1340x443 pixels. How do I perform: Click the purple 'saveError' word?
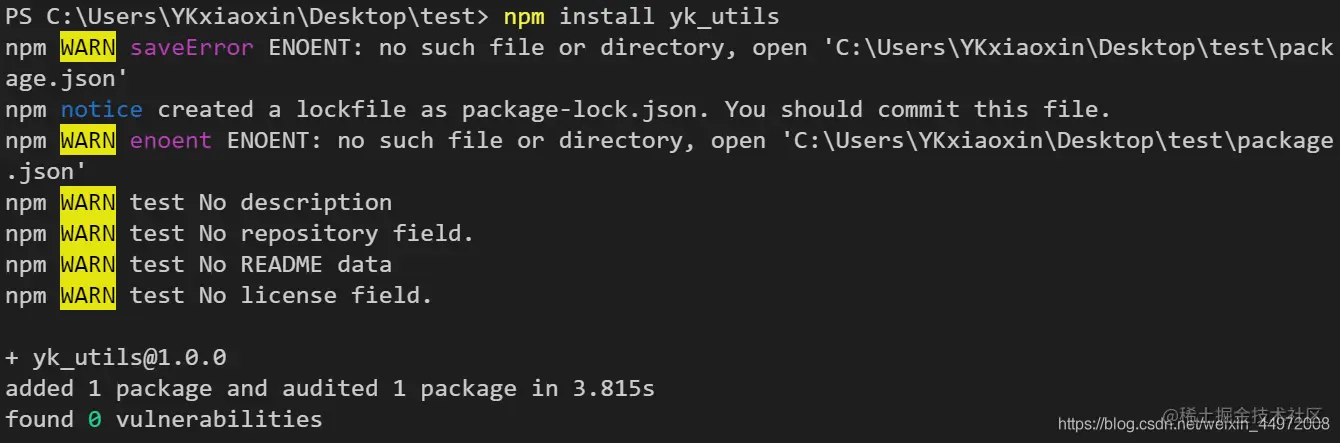click(x=192, y=48)
